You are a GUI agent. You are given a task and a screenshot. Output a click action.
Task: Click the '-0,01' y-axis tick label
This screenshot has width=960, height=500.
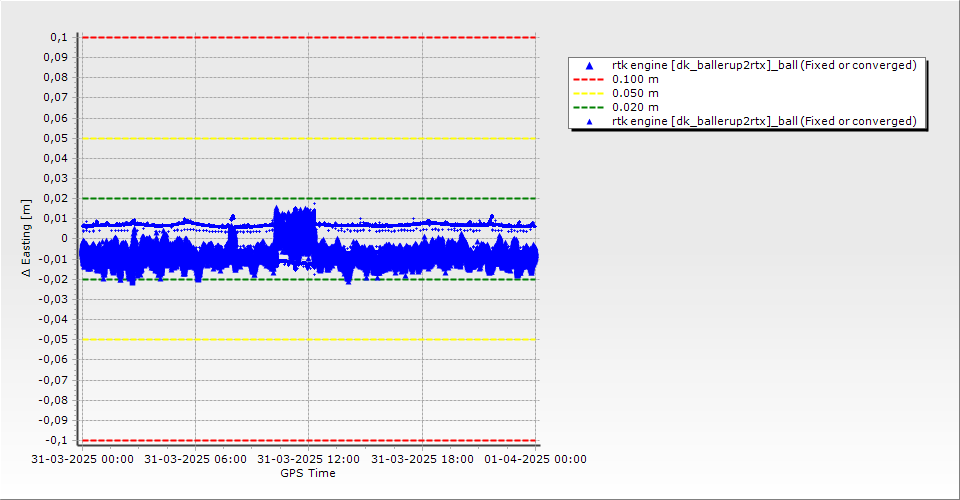pyautogui.click(x=54, y=259)
